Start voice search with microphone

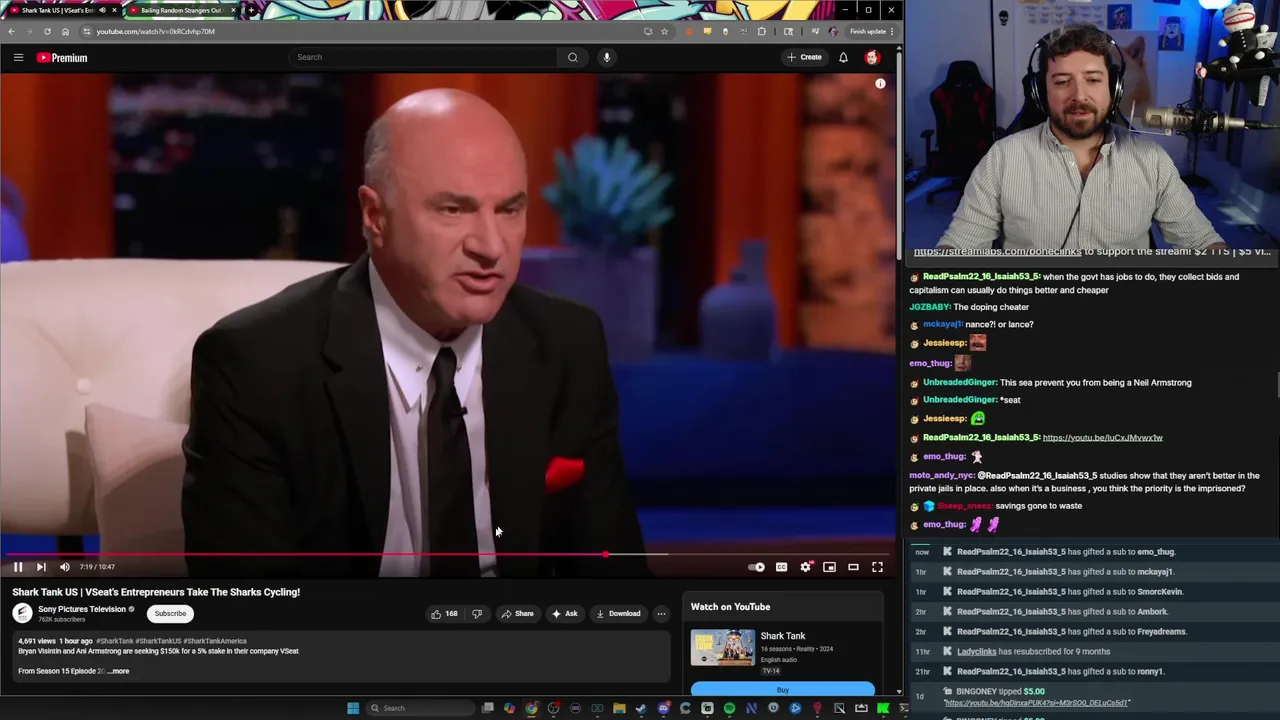[x=606, y=57]
